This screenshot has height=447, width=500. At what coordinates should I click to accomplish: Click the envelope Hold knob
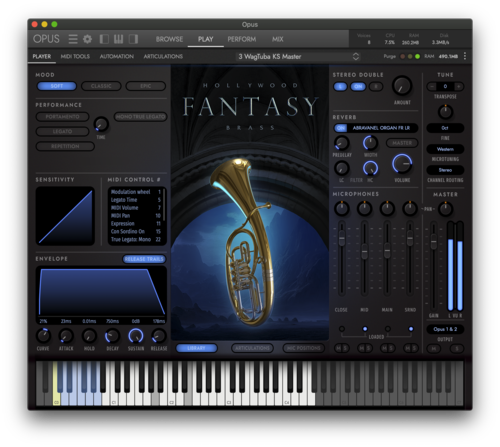[89, 336]
